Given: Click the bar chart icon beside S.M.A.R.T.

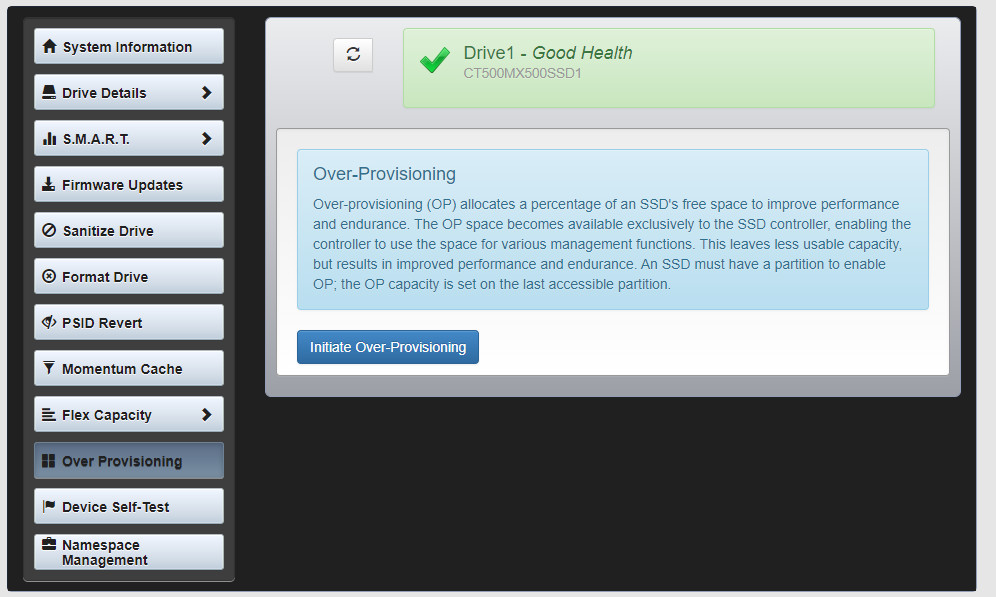Looking at the screenshot, I should click(x=49, y=139).
